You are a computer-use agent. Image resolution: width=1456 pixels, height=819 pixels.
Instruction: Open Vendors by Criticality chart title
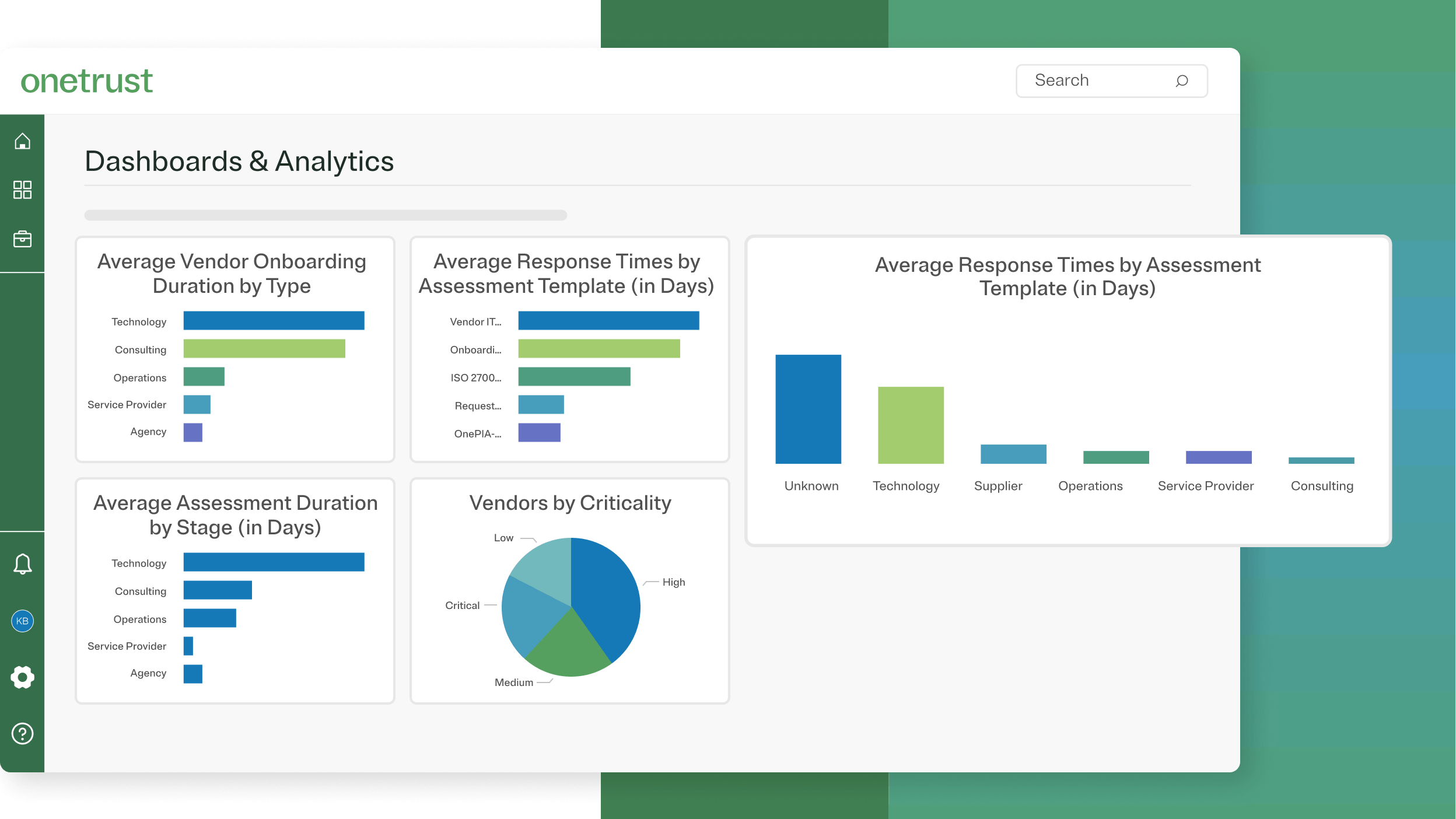570,503
